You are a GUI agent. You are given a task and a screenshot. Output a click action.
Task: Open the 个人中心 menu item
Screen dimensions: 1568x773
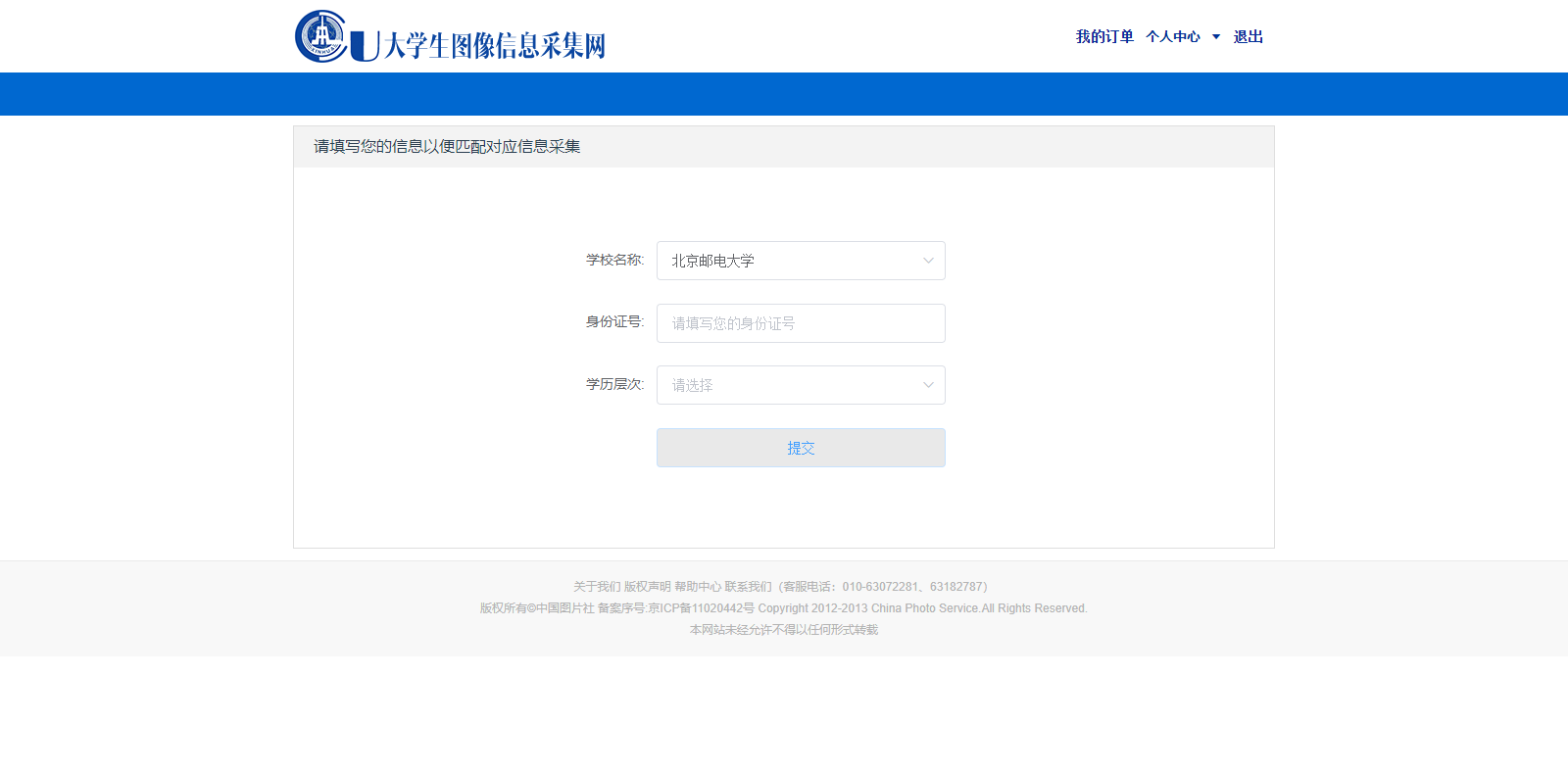[x=1172, y=36]
